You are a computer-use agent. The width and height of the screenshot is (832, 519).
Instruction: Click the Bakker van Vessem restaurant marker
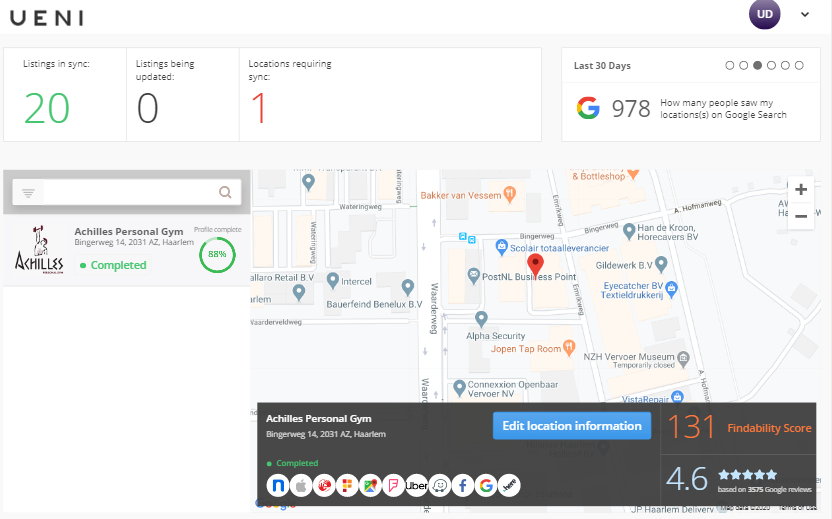coord(509,195)
